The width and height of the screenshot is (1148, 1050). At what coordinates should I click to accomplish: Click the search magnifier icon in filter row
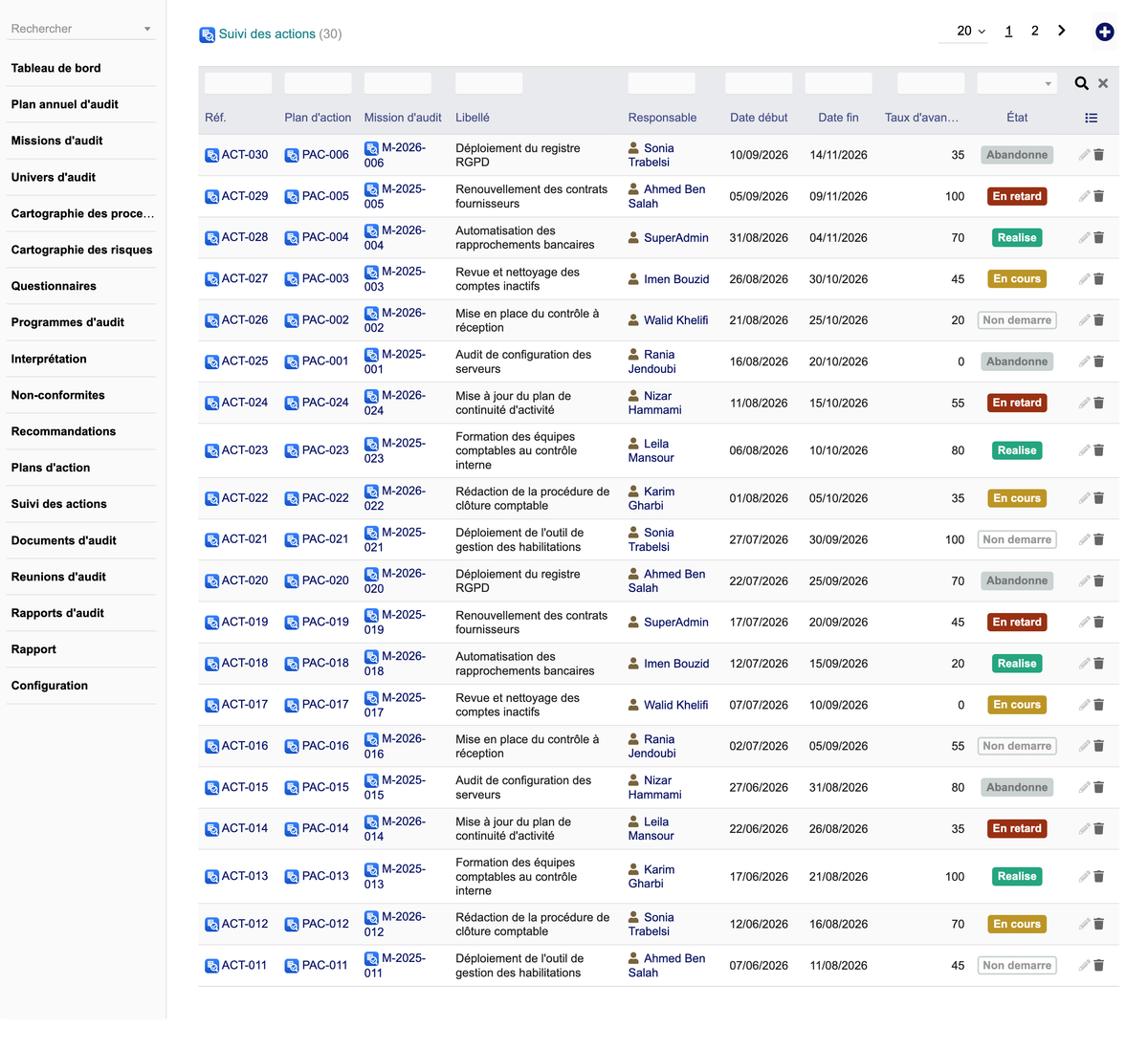1081,83
